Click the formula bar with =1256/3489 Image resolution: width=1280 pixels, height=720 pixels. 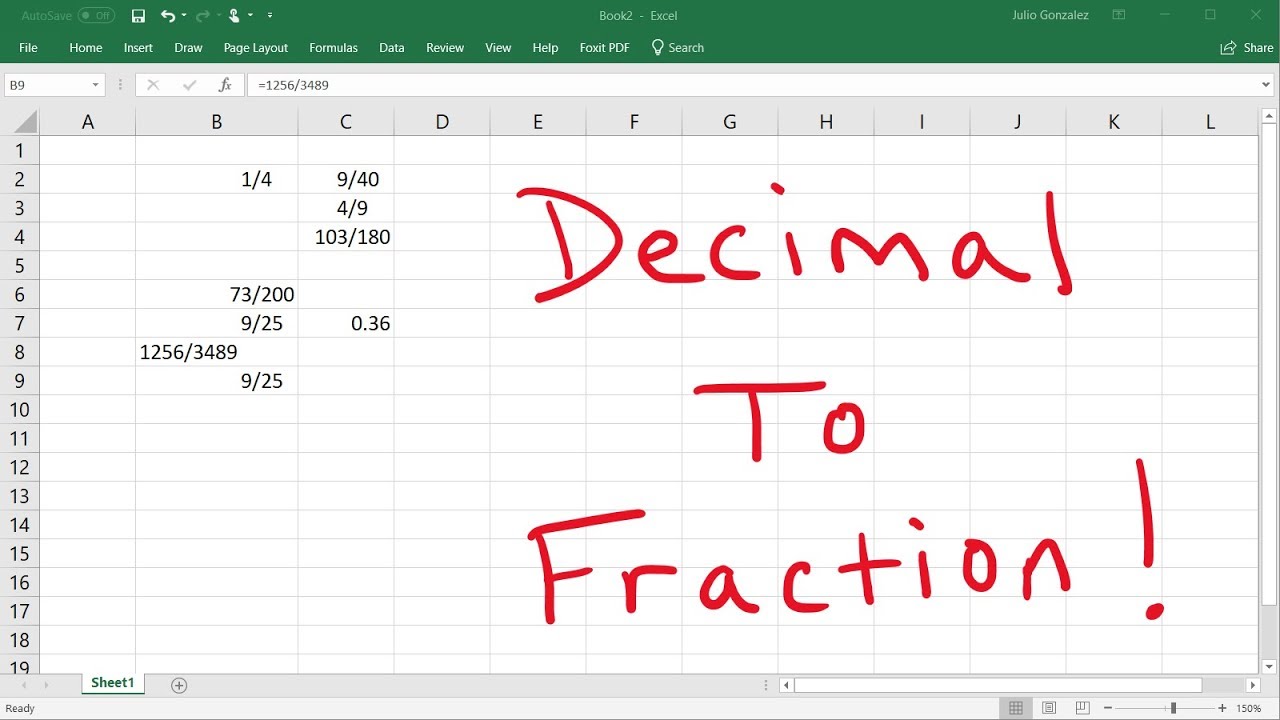(751, 86)
